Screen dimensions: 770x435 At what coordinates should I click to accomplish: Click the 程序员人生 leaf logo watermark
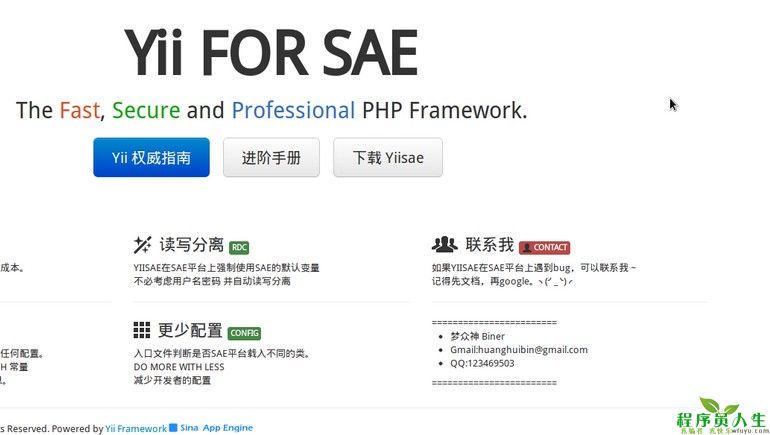tap(721, 416)
